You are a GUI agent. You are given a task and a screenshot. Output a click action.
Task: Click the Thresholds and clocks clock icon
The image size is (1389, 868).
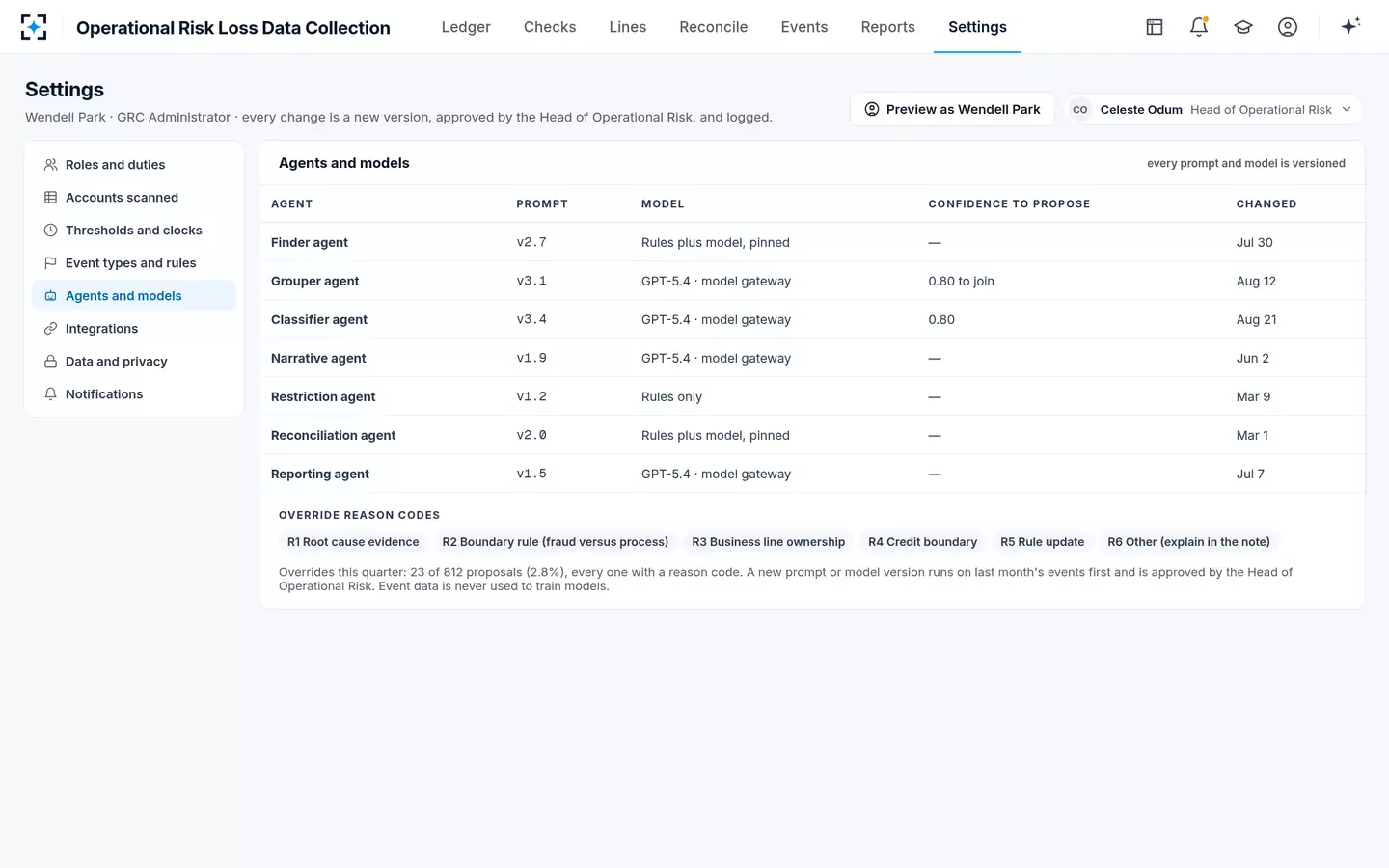tap(51, 231)
